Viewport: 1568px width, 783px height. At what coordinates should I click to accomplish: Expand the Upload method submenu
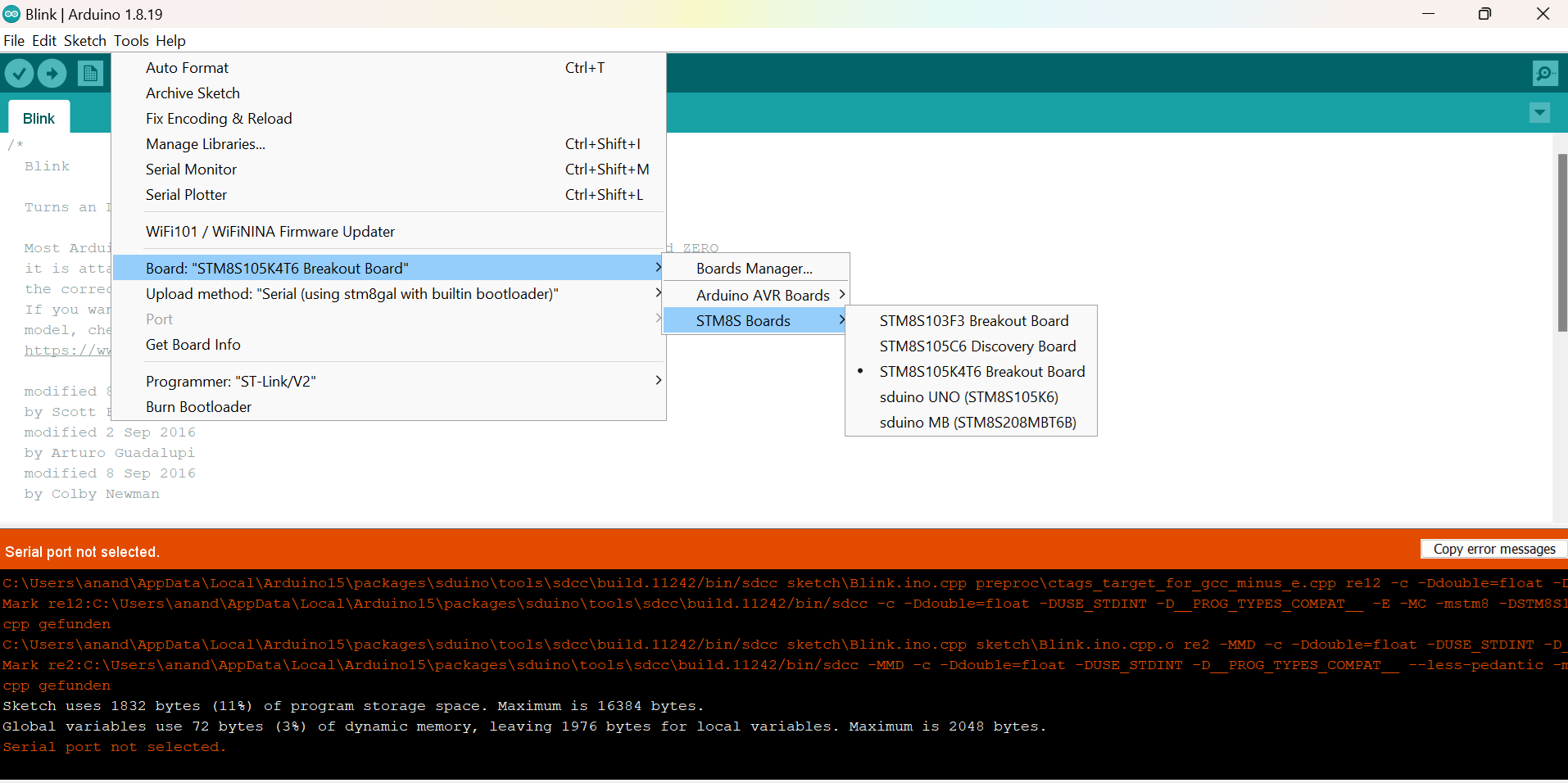point(388,294)
